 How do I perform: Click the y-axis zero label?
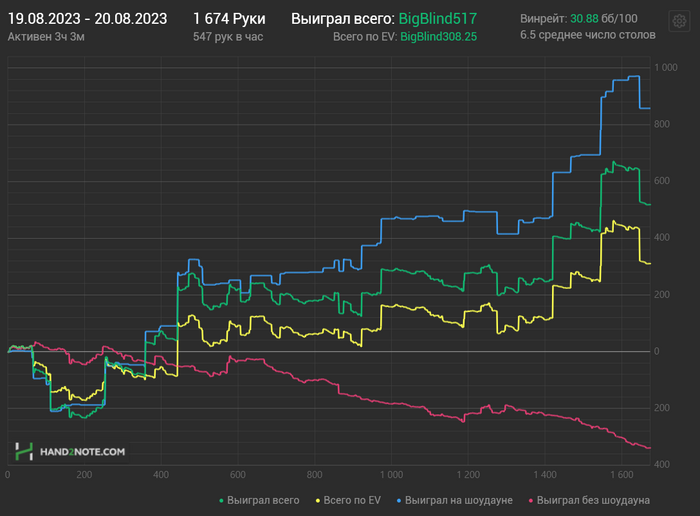click(x=656, y=351)
